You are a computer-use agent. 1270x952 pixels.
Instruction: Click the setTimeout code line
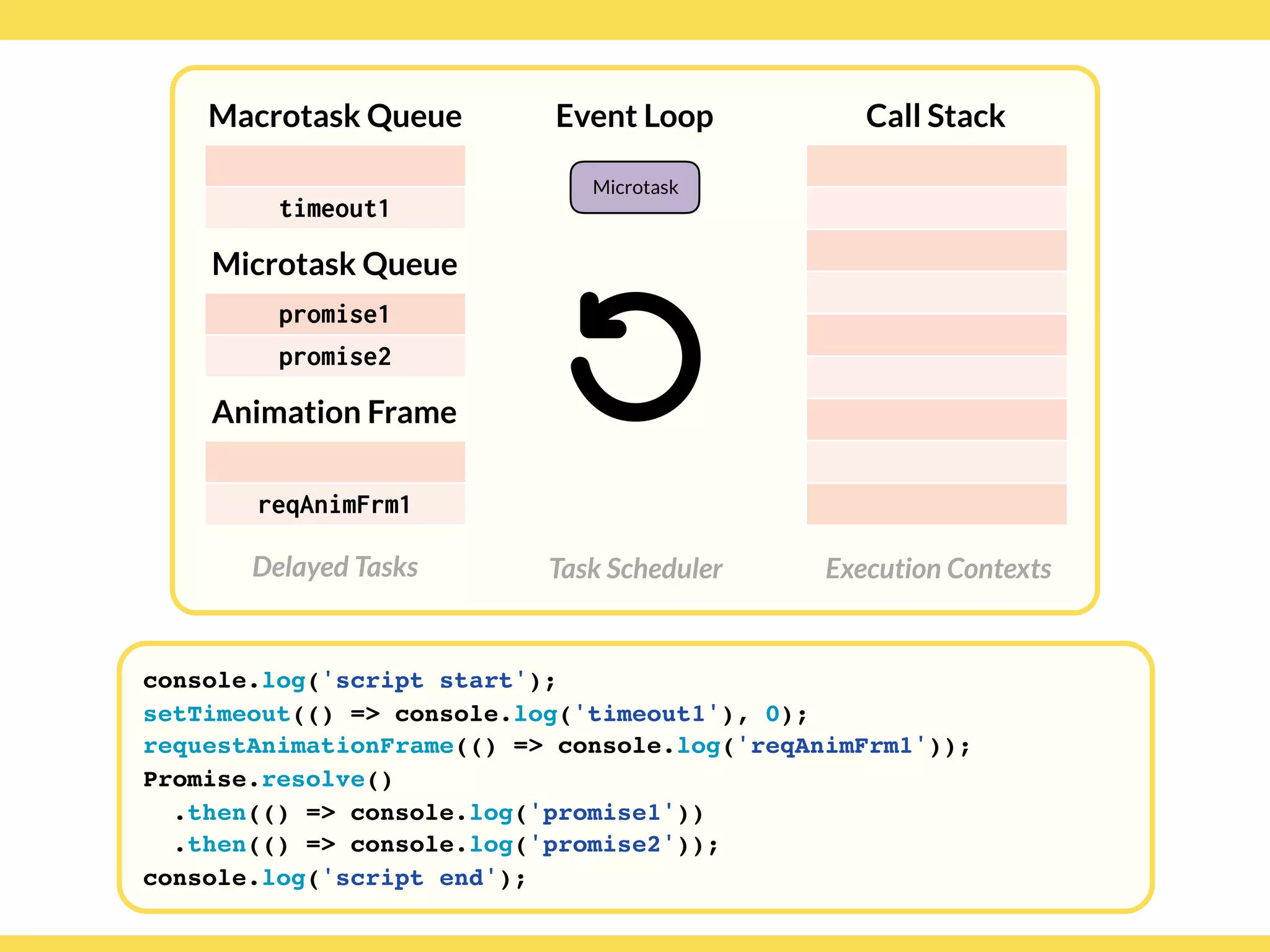(474, 714)
